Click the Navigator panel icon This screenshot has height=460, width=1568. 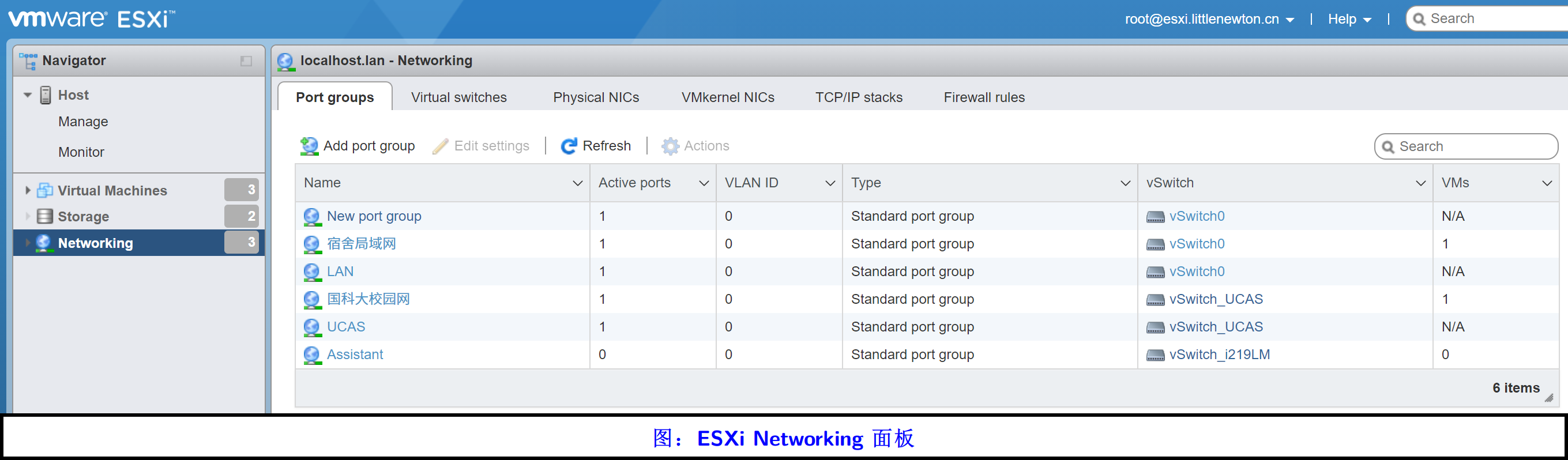pos(28,61)
